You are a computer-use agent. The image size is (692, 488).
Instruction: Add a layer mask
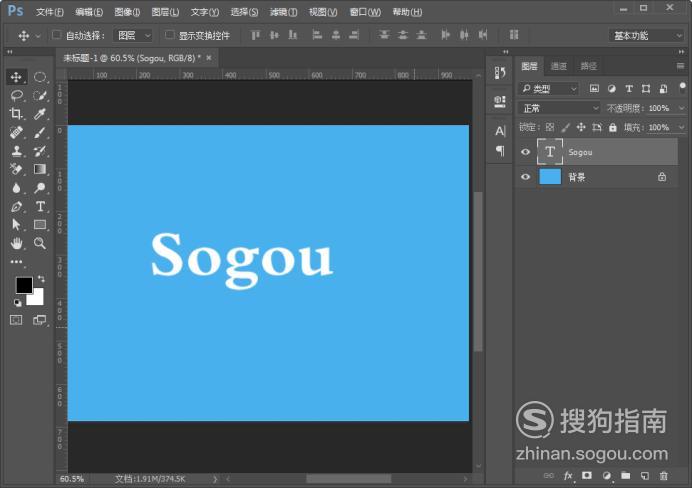(587, 475)
